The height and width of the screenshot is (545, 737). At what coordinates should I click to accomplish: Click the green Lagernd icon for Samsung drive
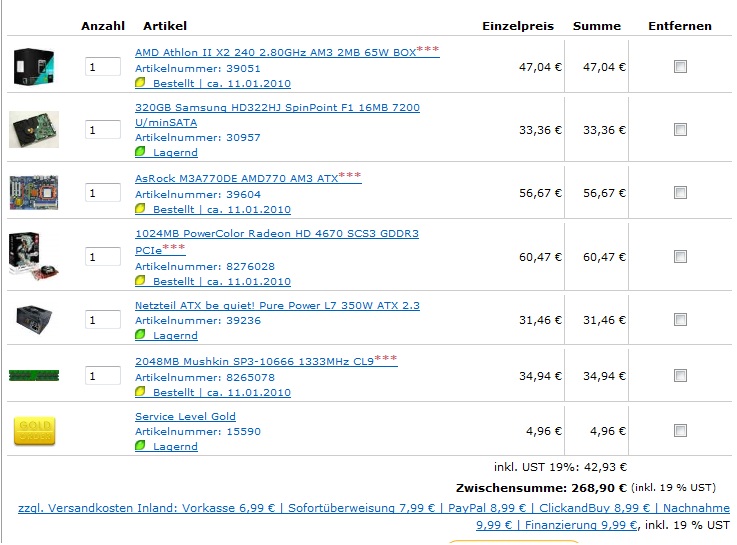[x=140, y=151]
